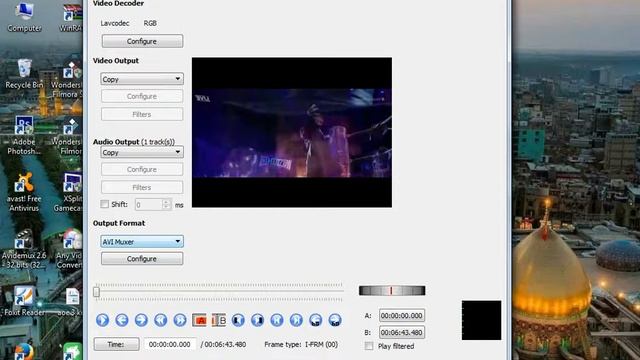Viewport: 640px width, 360px height.
Task: Jump backward 60 seconds
Action: pyautogui.click(x=316, y=320)
